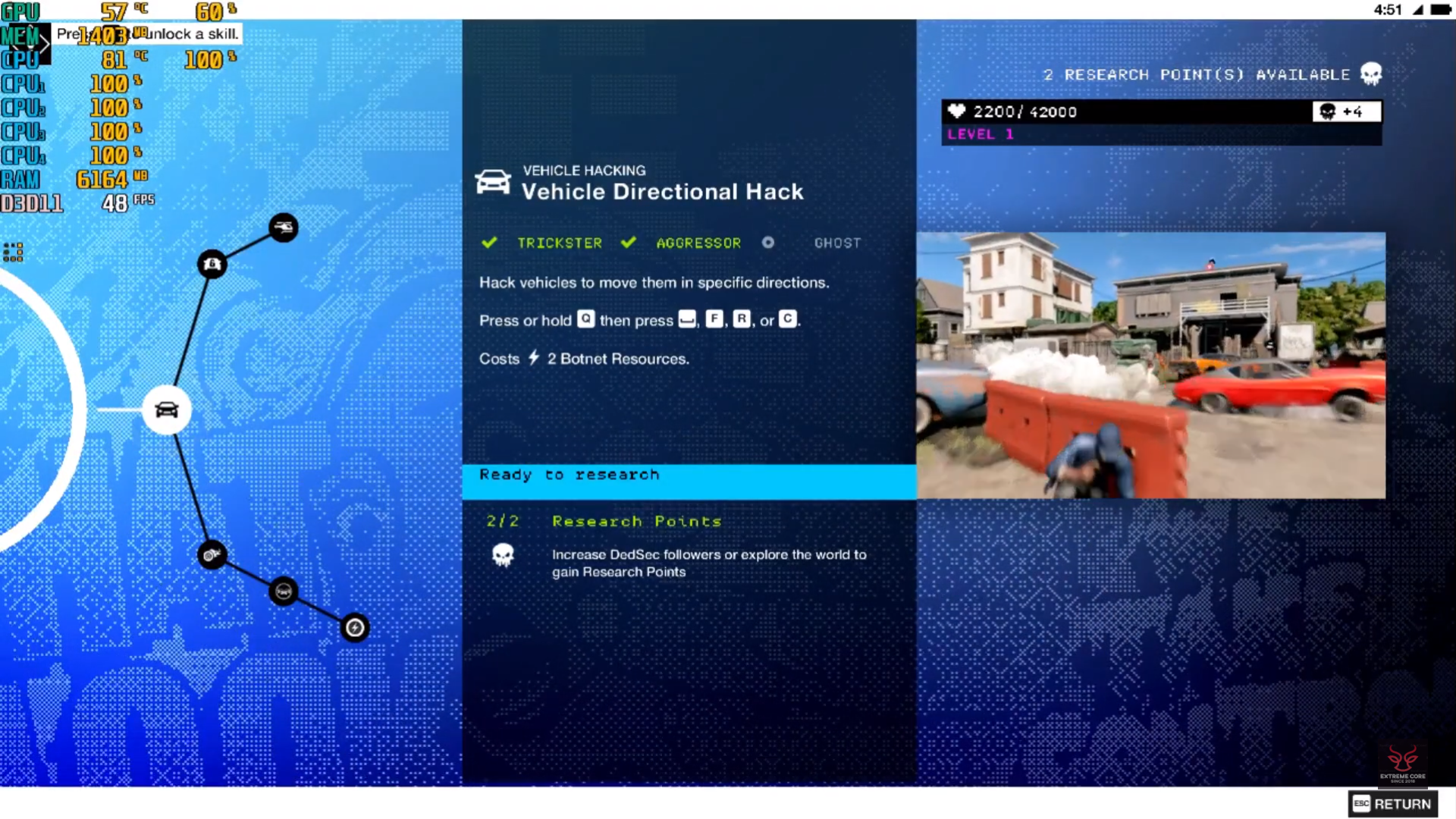
Task: Click the status bar battery icon
Action: tap(1441, 10)
